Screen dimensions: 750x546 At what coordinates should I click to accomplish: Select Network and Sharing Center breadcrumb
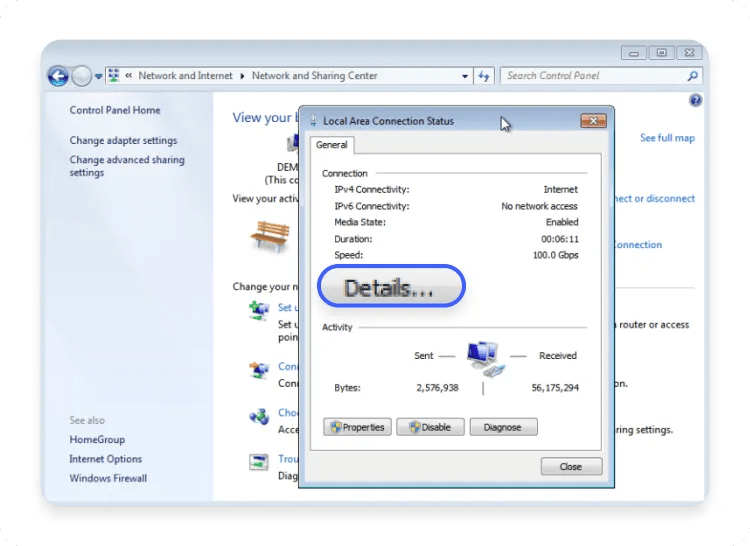pos(314,76)
